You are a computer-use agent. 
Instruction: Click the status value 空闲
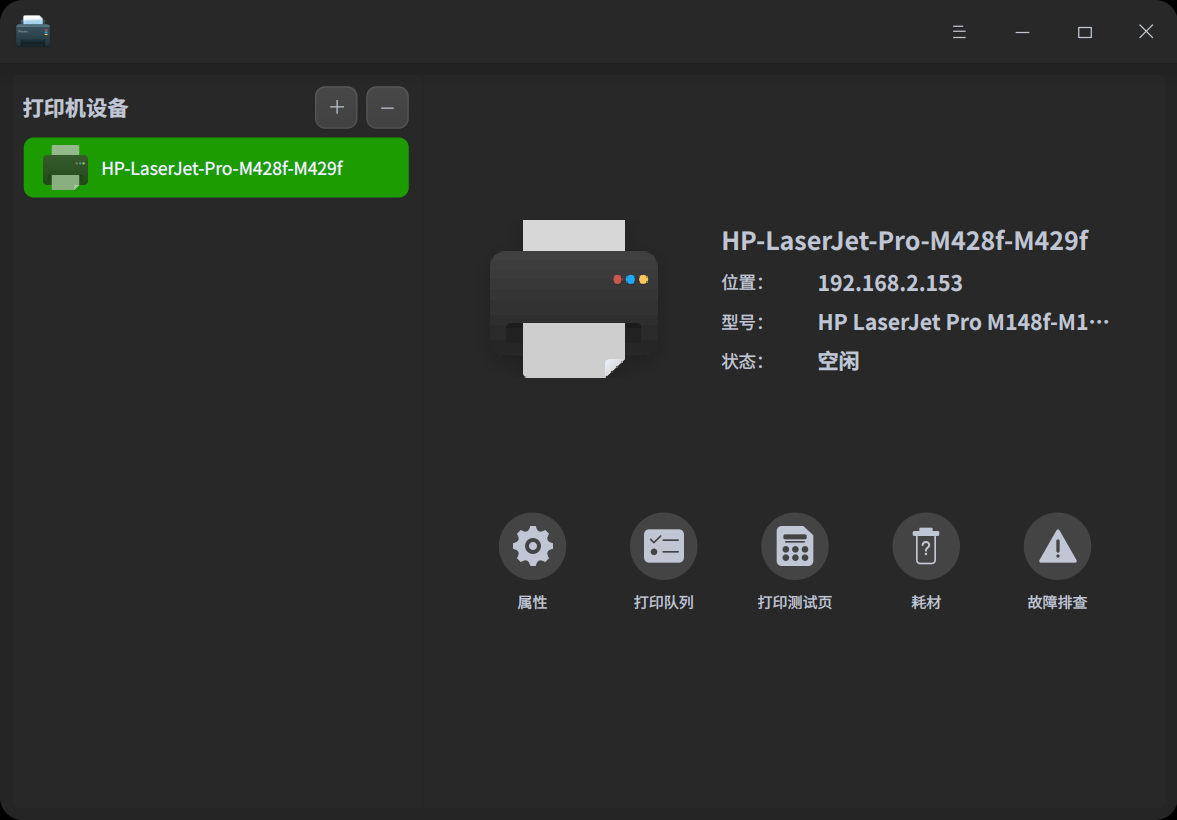pyautogui.click(x=838, y=361)
